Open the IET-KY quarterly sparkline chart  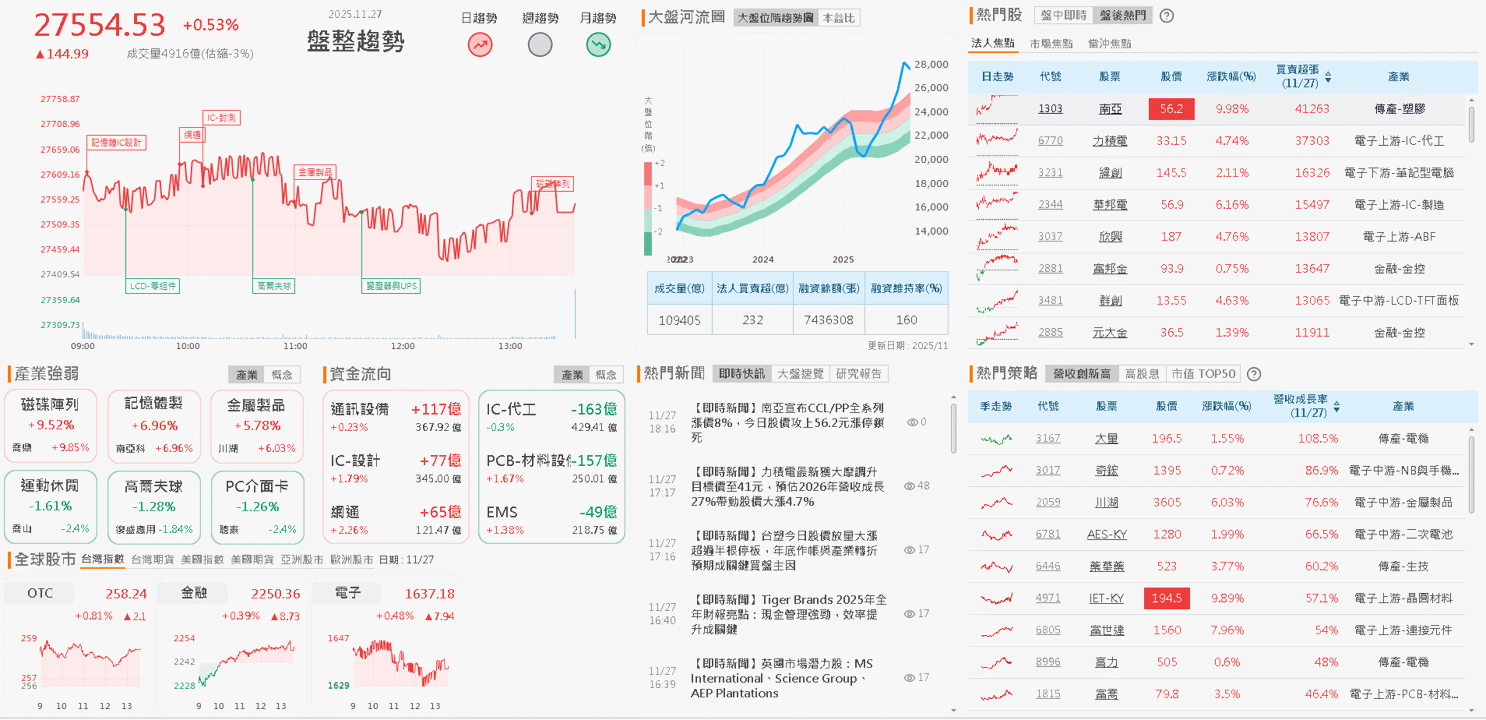pyautogui.click(x=997, y=598)
